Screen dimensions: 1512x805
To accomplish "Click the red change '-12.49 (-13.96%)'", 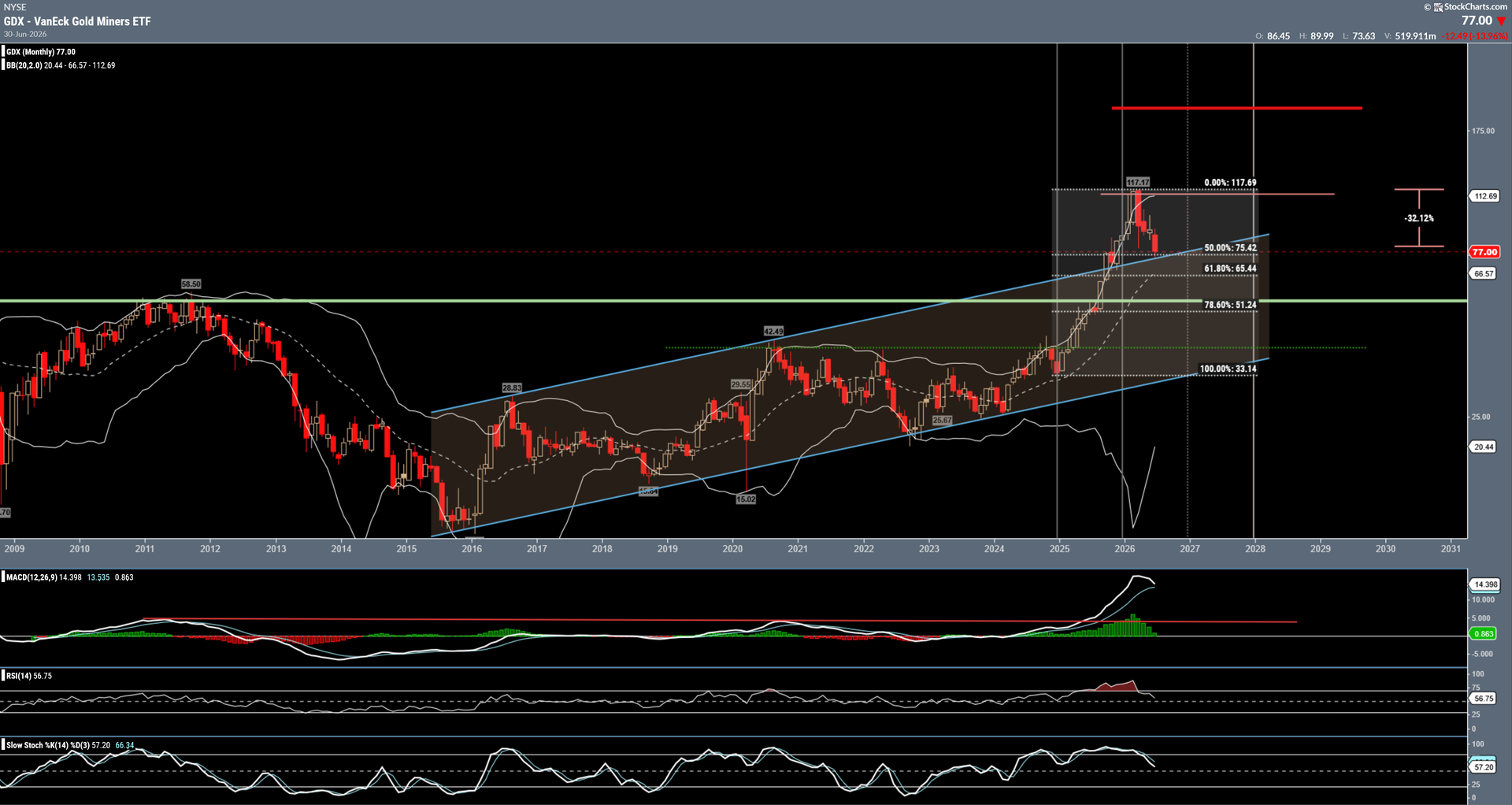I will [x=1475, y=36].
